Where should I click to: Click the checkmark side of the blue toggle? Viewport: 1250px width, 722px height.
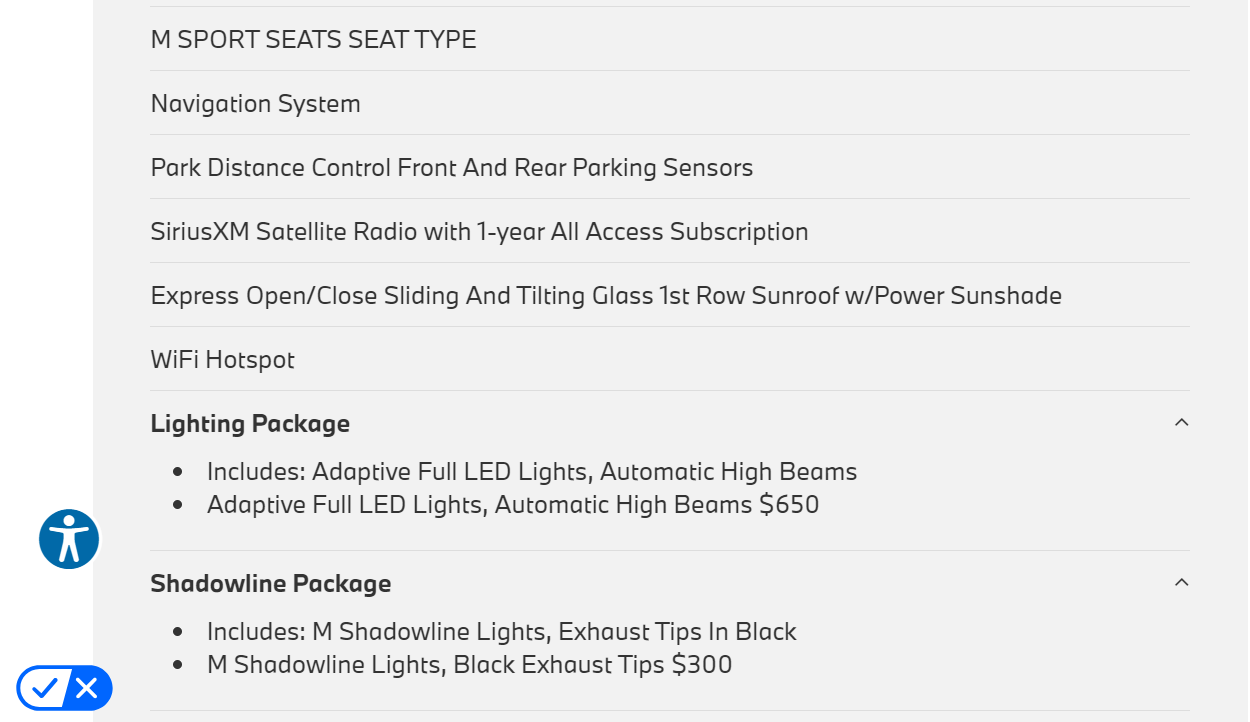click(x=43, y=688)
